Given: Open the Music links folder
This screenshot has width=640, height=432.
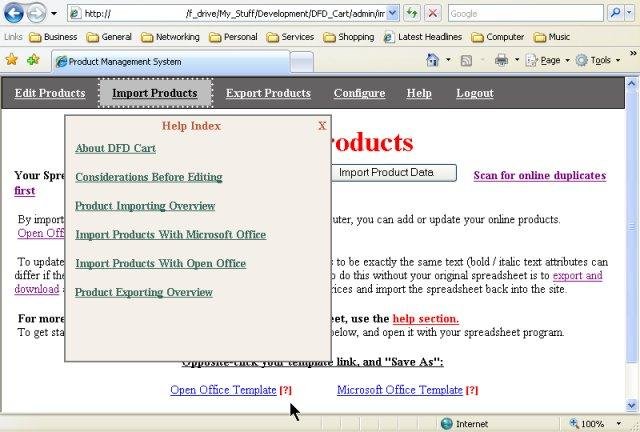Looking at the screenshot, I should pyautogui.click(x=552, y=37).
